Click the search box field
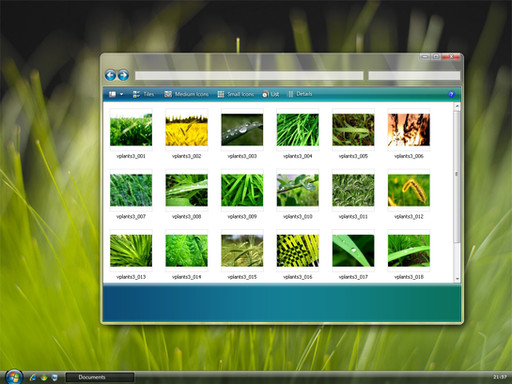Image resolution: width=512 pixels, height=384 pixels. pyautogui.click(x=414, y=76)
